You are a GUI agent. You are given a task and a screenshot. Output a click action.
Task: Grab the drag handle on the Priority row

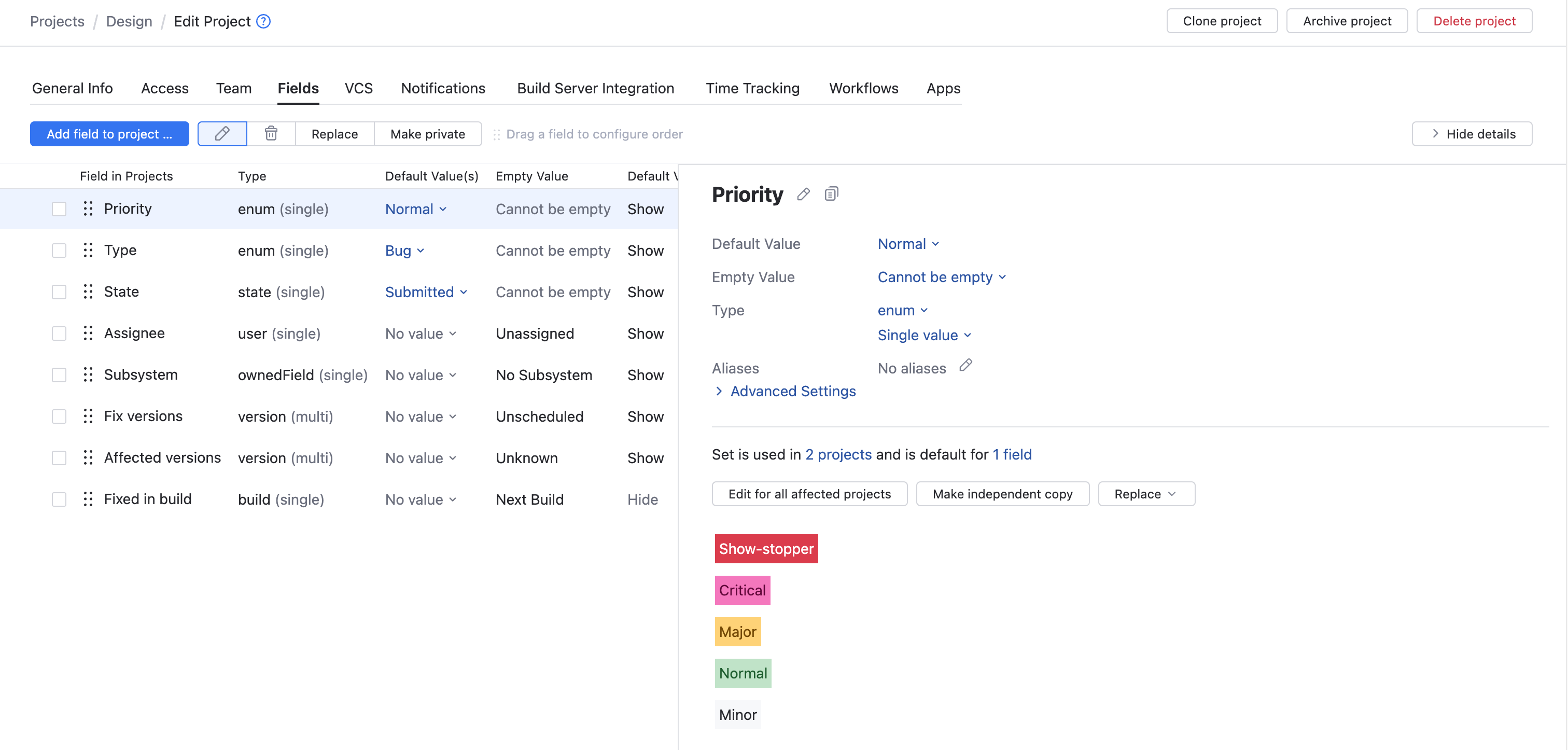click(x=88, y=208)
